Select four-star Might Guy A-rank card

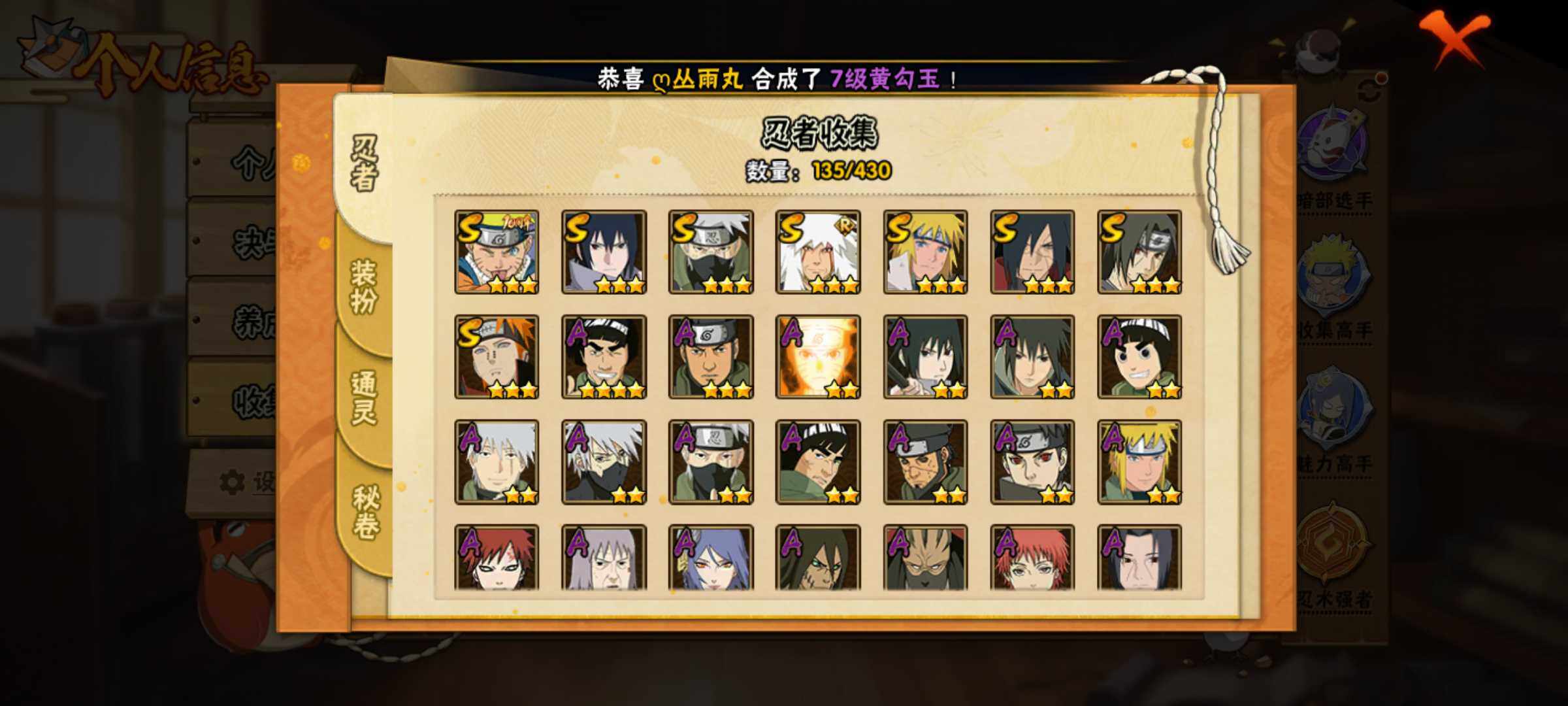604,357
